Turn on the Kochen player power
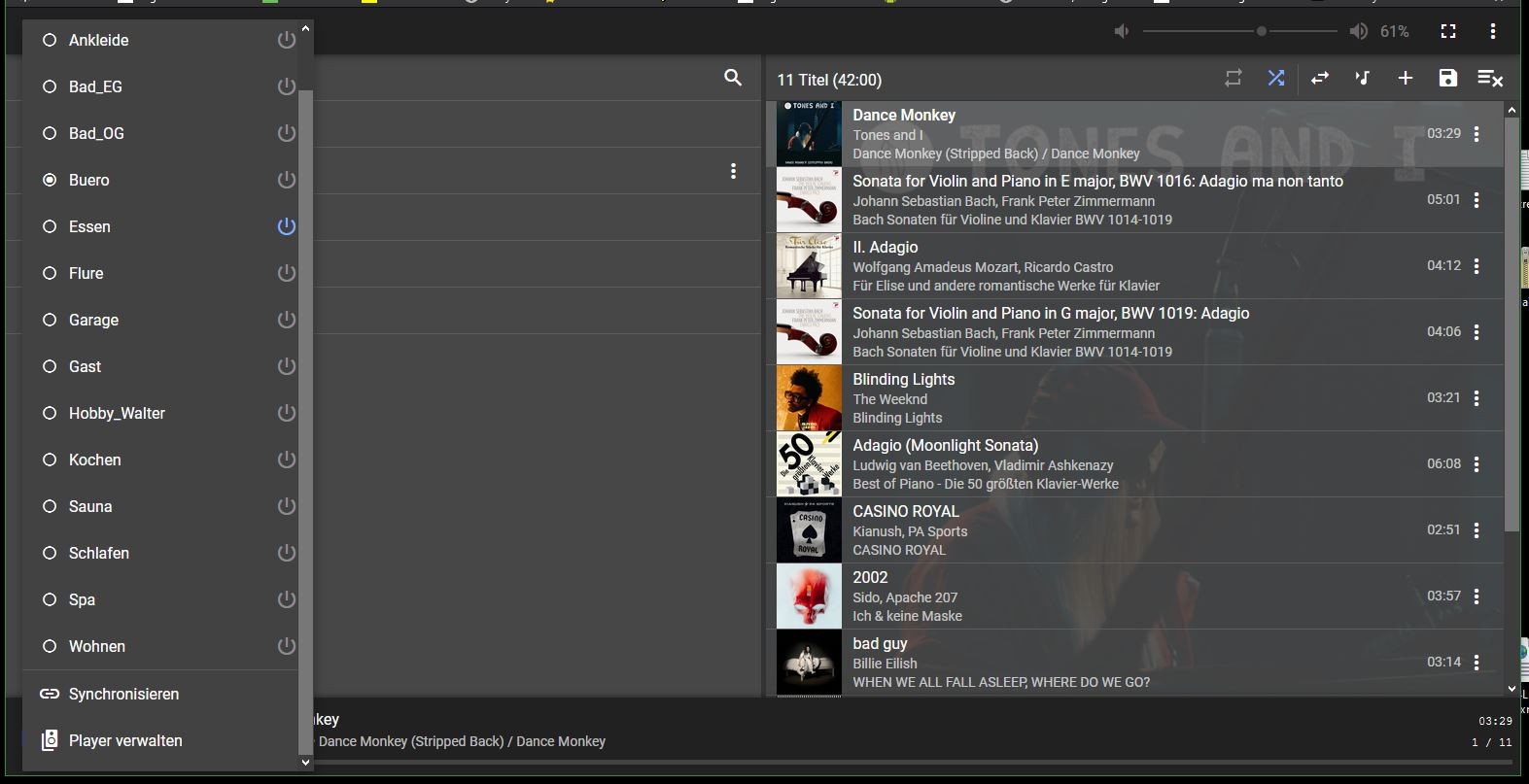Image resolution: width=1529 pixels, height=784 pixels. point(286,460)
